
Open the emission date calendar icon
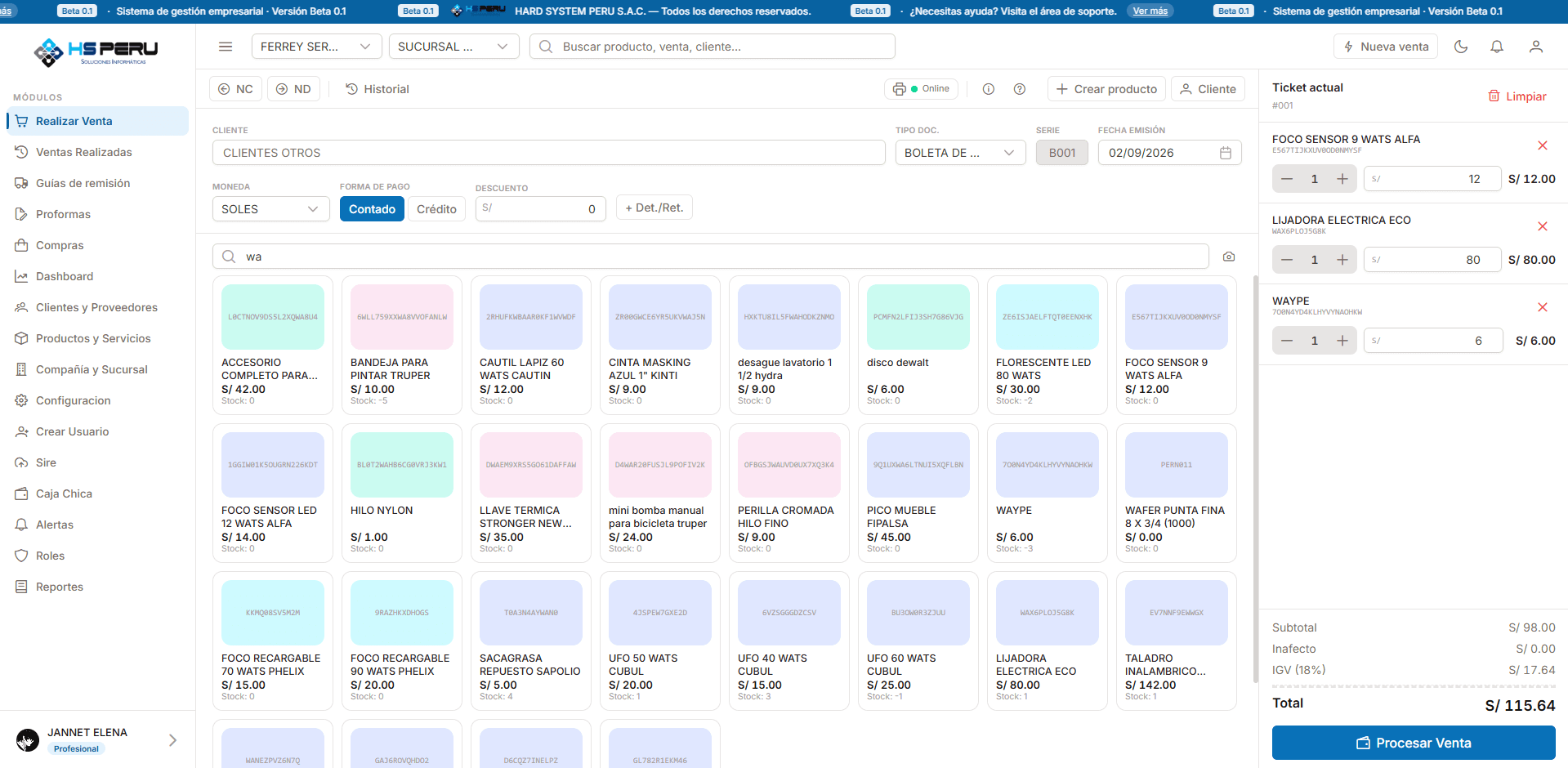pos(1226,153)
